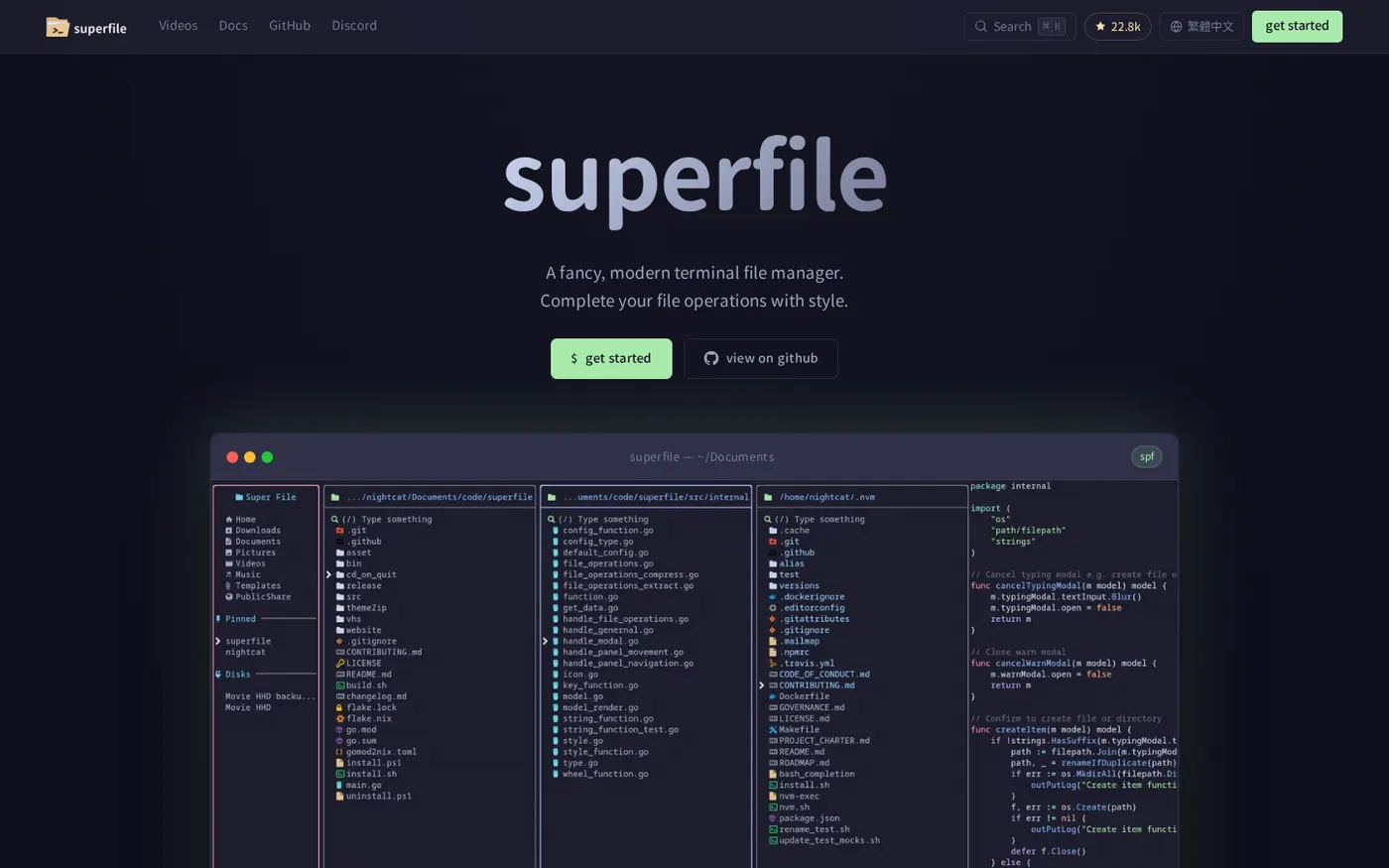Image resolution: width=1389 pixels, height=868 pixels.
Task: Select 'wheel_function.go' file
Action: coord(606,774)
